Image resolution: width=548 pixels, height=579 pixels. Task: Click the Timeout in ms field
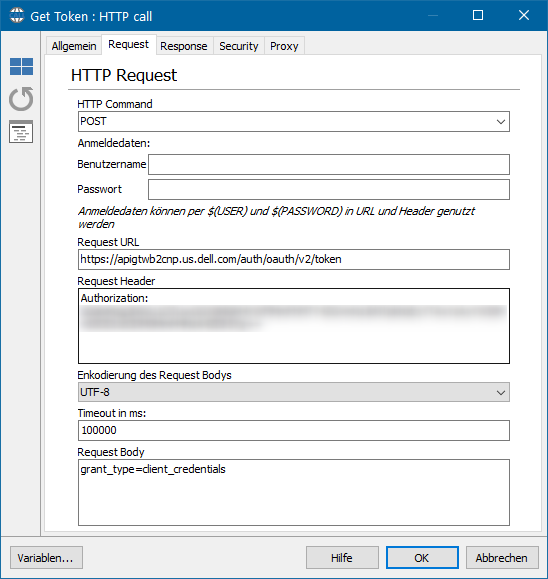294,431
